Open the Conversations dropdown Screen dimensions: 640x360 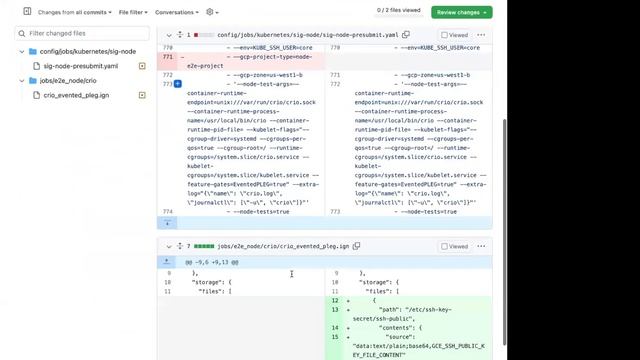177,12
